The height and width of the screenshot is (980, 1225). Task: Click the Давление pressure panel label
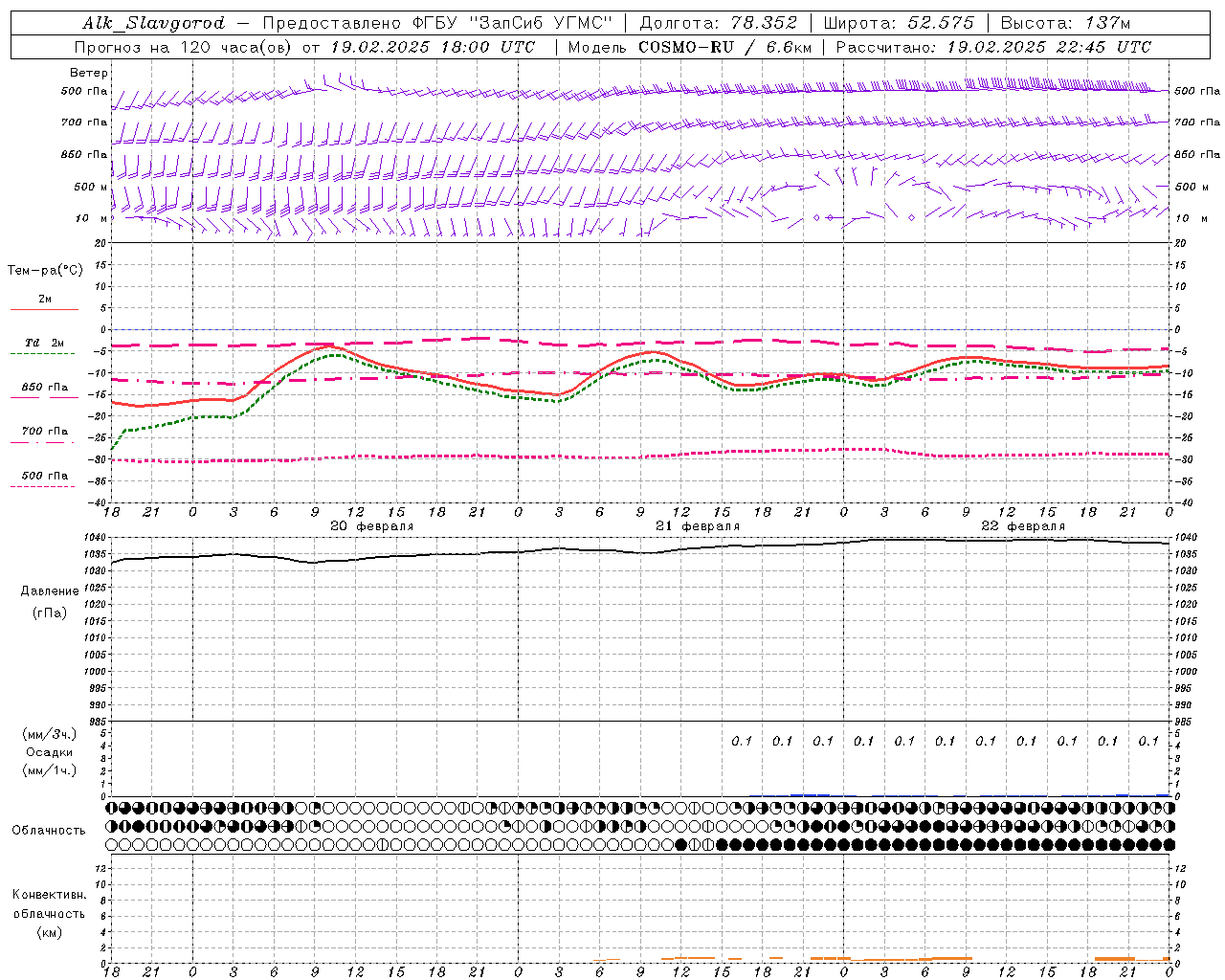pos(50,591)
